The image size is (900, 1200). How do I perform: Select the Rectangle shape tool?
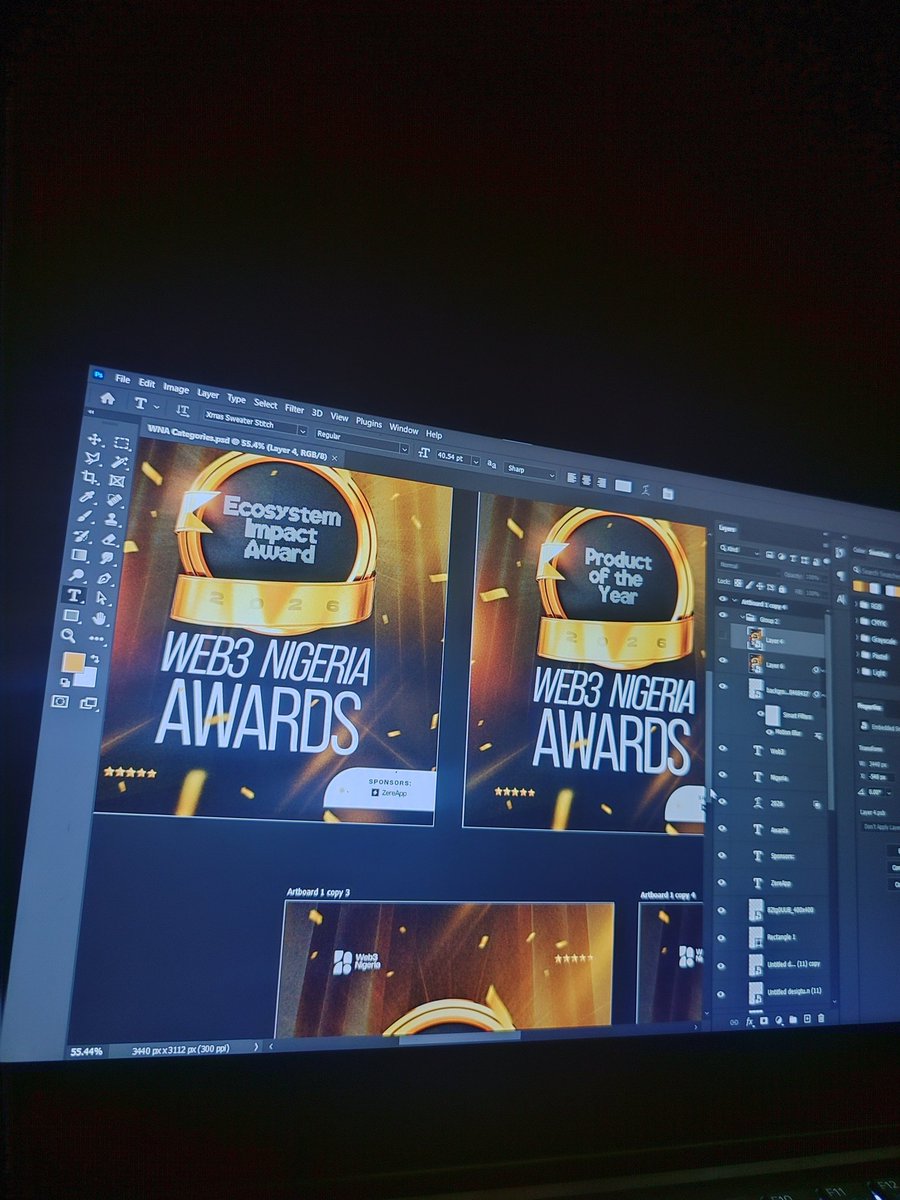tap(71, 615)
